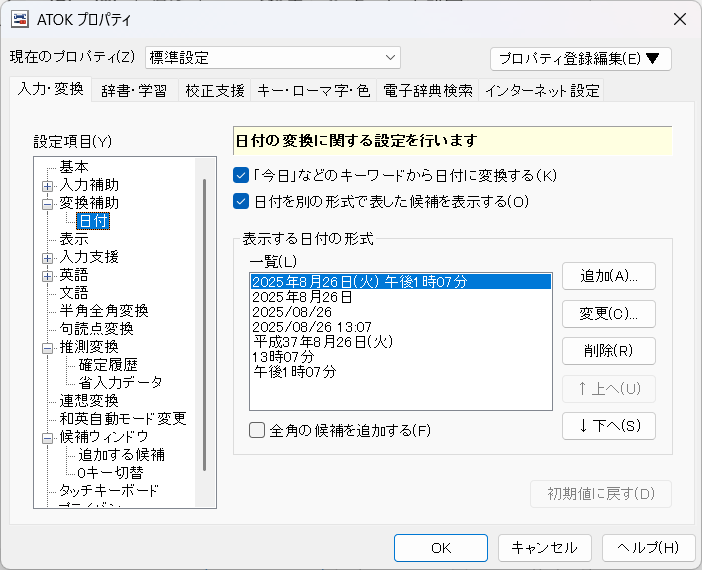Image resolution: width=702 pixels, height=570 pixels.
Task: Select 連想変換 tree item
Action: [x=89, y=400]
